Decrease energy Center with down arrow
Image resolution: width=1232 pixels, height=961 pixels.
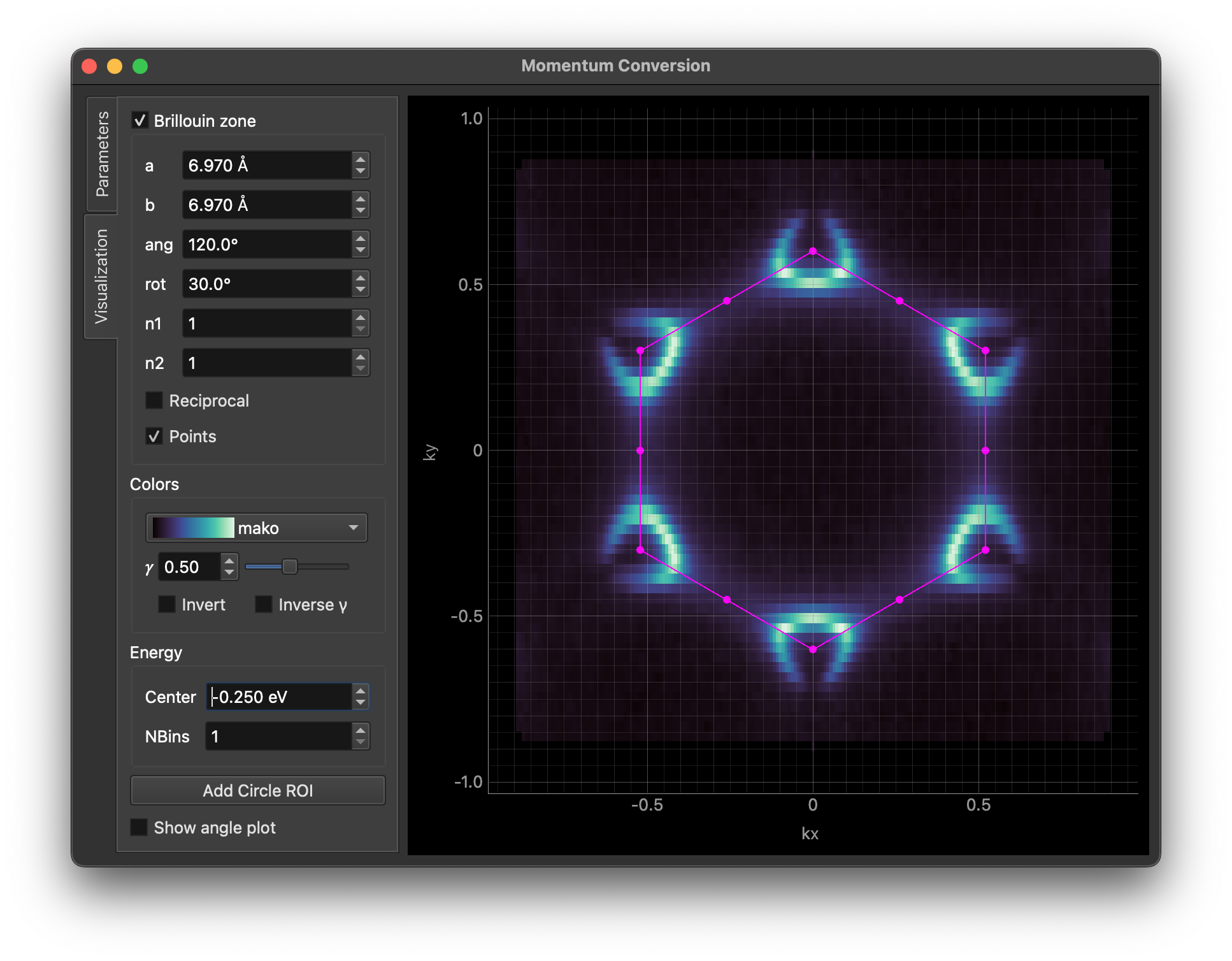(361, 703)
